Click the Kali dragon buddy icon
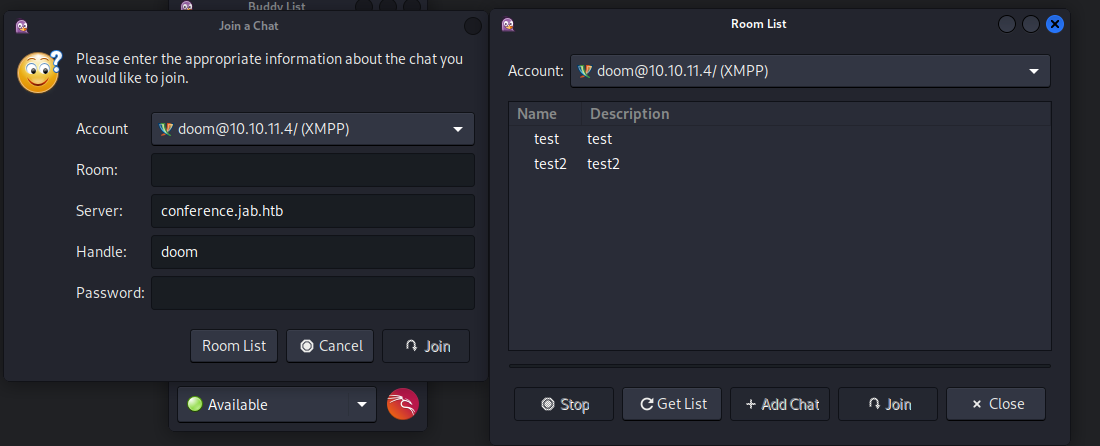The width and height of the screenshot is (1100, 446). (x=403, y=405)
